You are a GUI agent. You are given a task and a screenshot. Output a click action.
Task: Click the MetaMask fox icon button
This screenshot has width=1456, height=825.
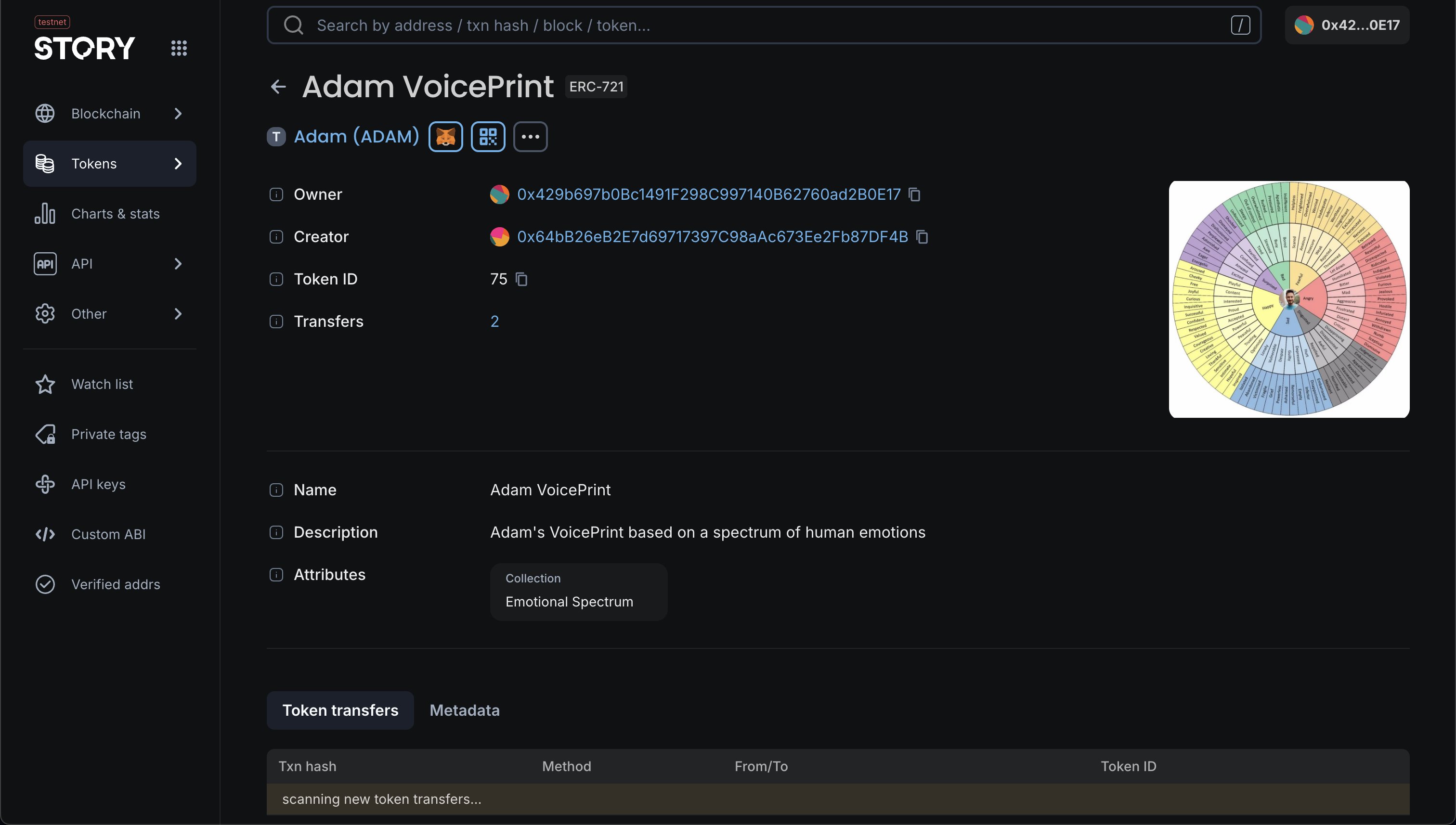coord(445,137)
